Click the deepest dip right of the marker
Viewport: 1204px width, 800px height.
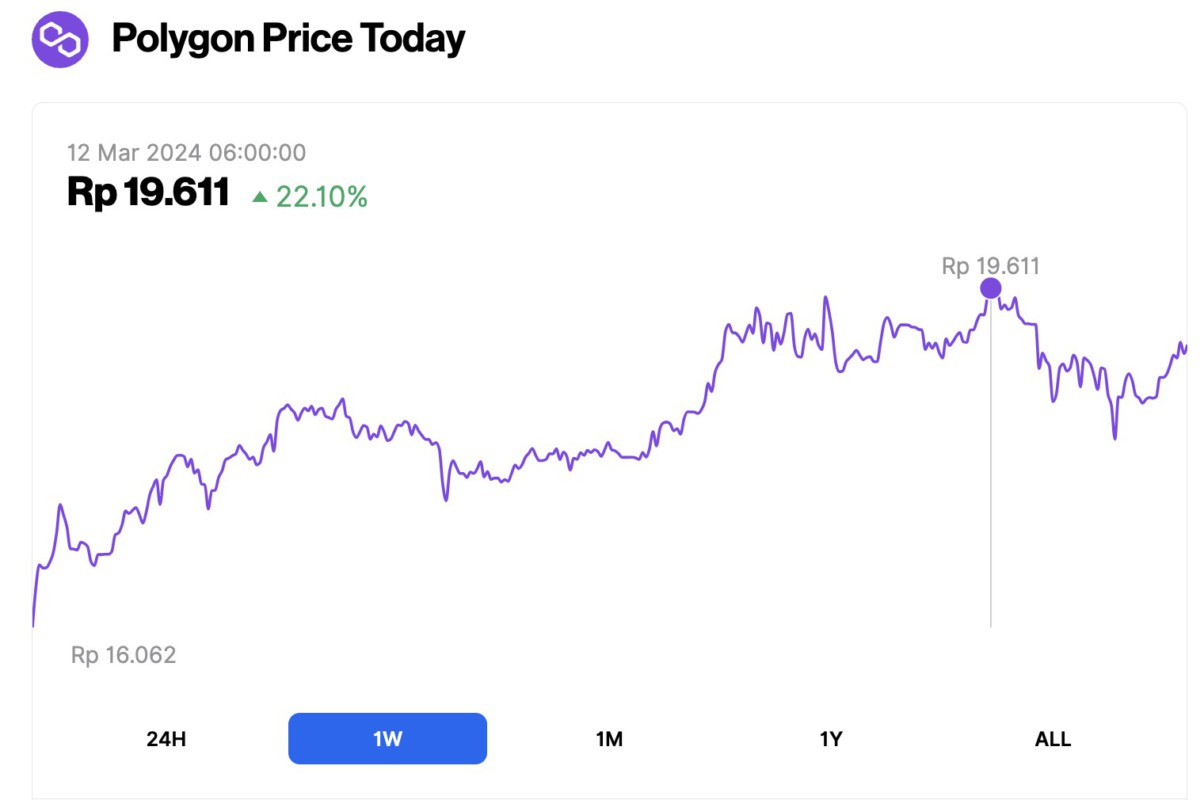(x=1115, y=438)
